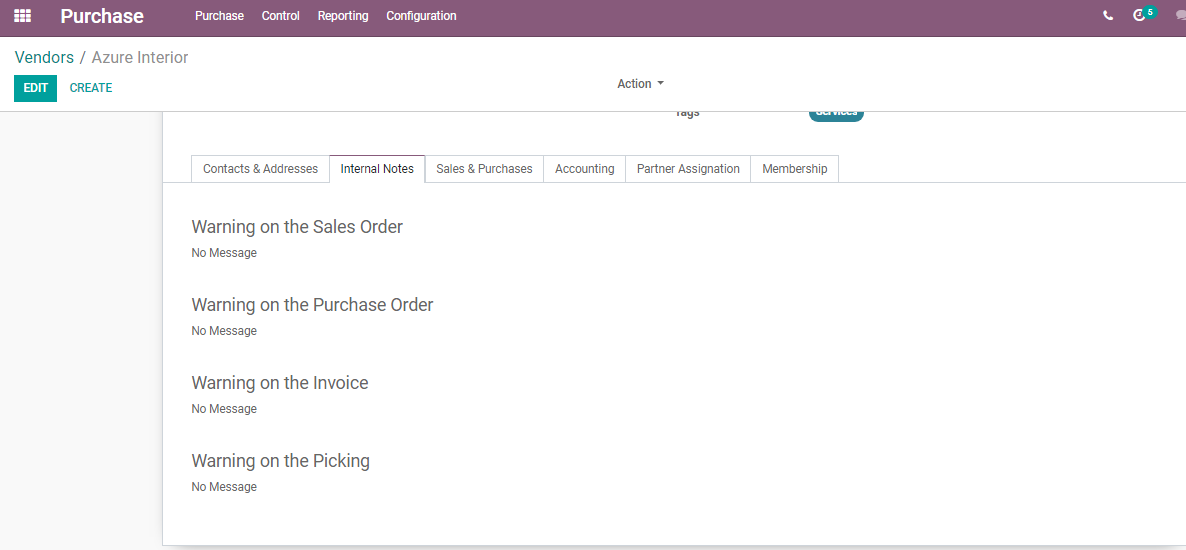Open the chat messages icon

[x=1181, y=15]
